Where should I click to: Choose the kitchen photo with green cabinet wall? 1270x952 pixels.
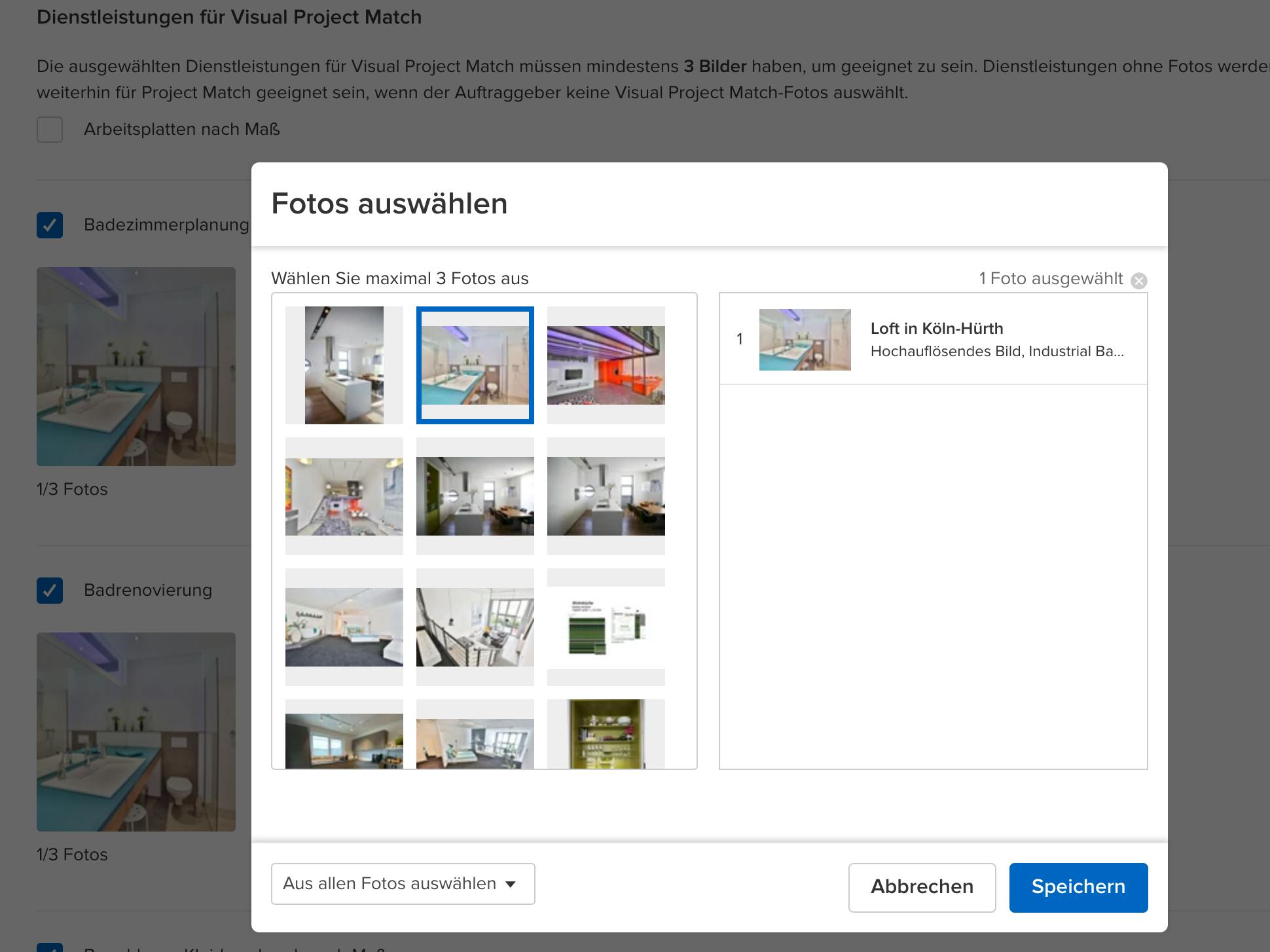[475, 496]
